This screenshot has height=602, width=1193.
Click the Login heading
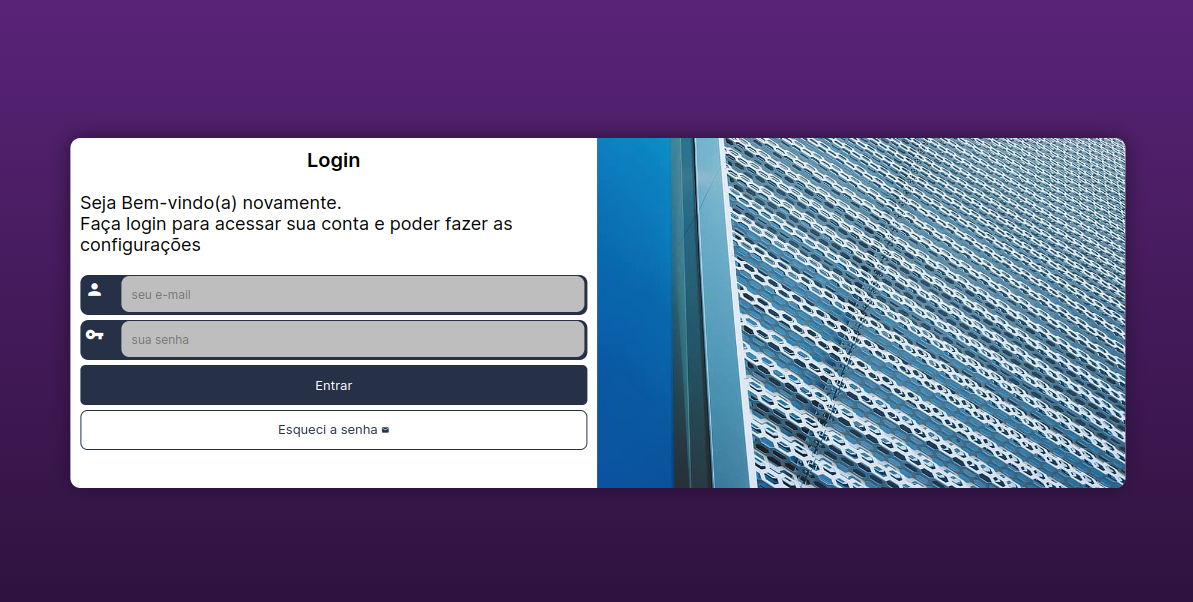[333, 160]
